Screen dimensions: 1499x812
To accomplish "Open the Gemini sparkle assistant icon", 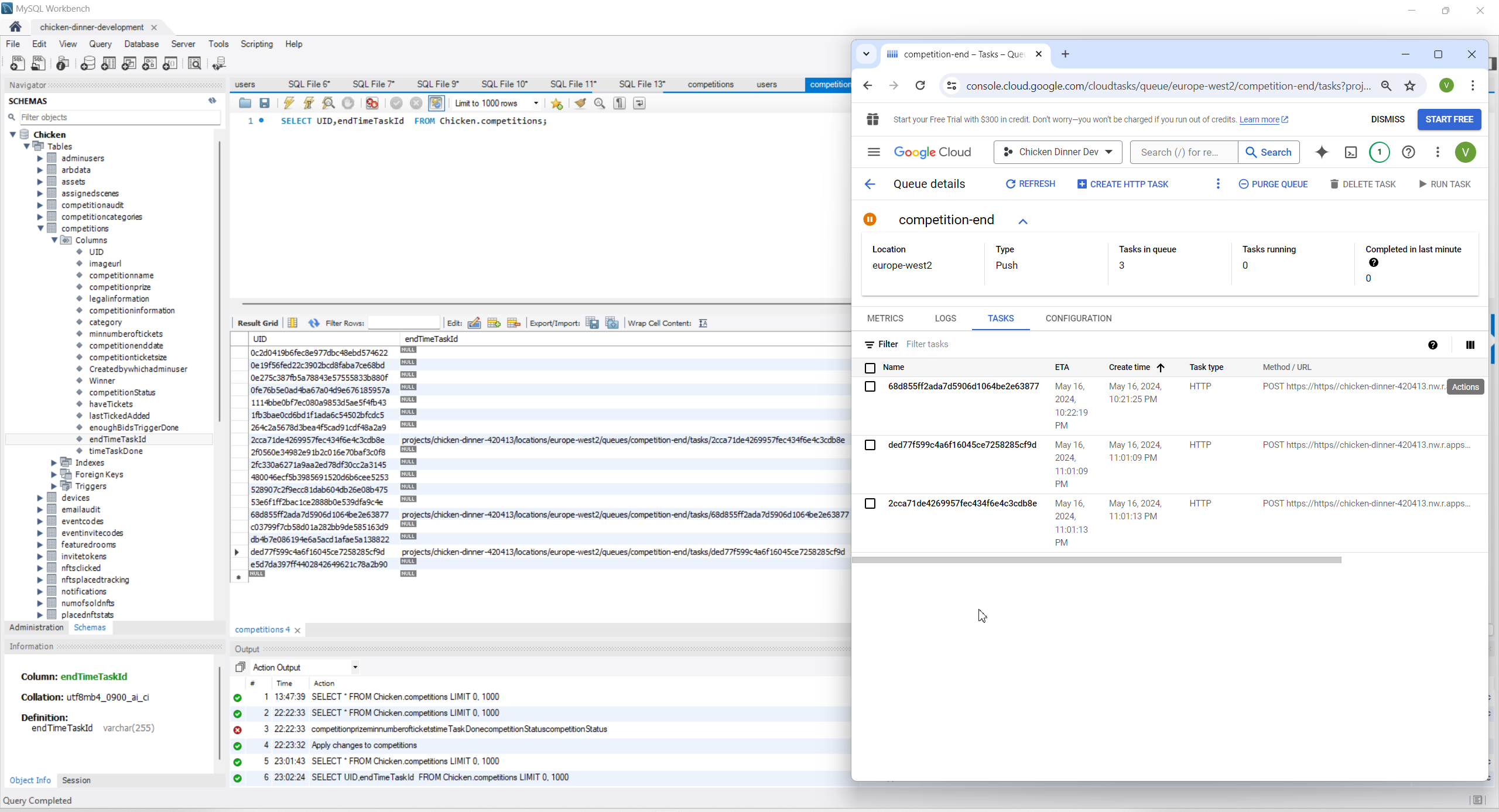I will pos(1322,152).
